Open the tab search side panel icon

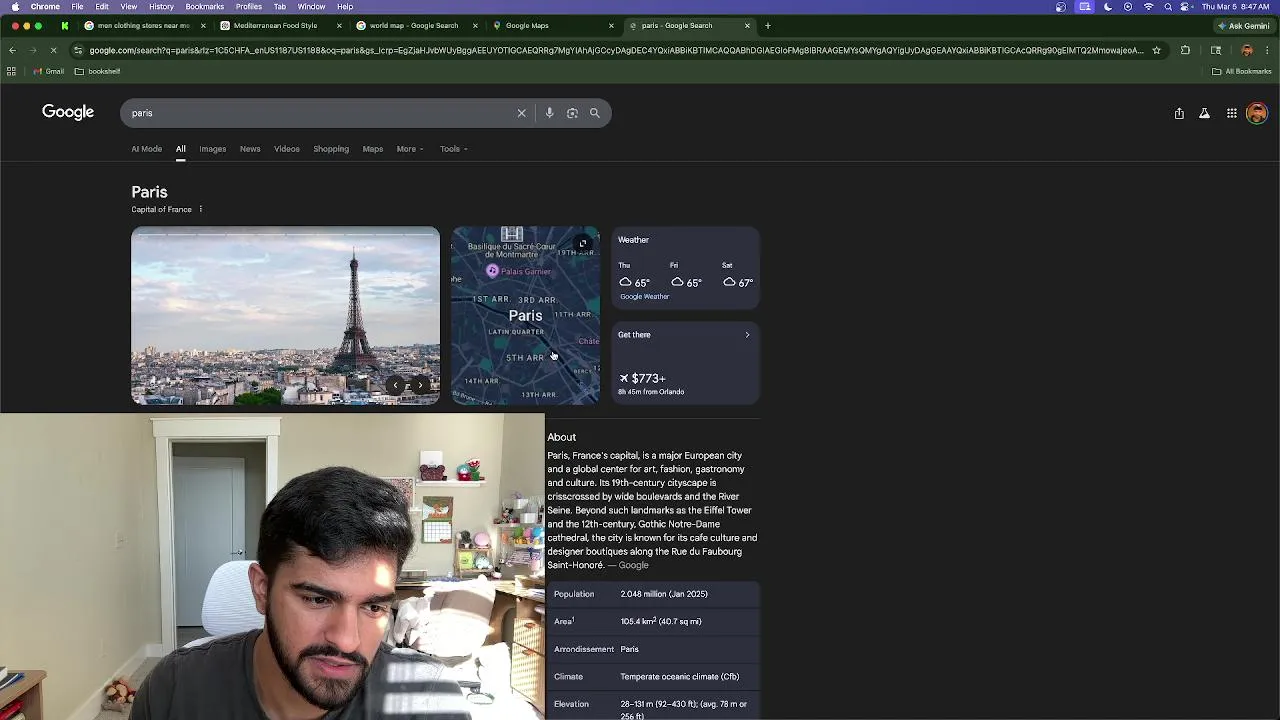[x=1216, y=50]
